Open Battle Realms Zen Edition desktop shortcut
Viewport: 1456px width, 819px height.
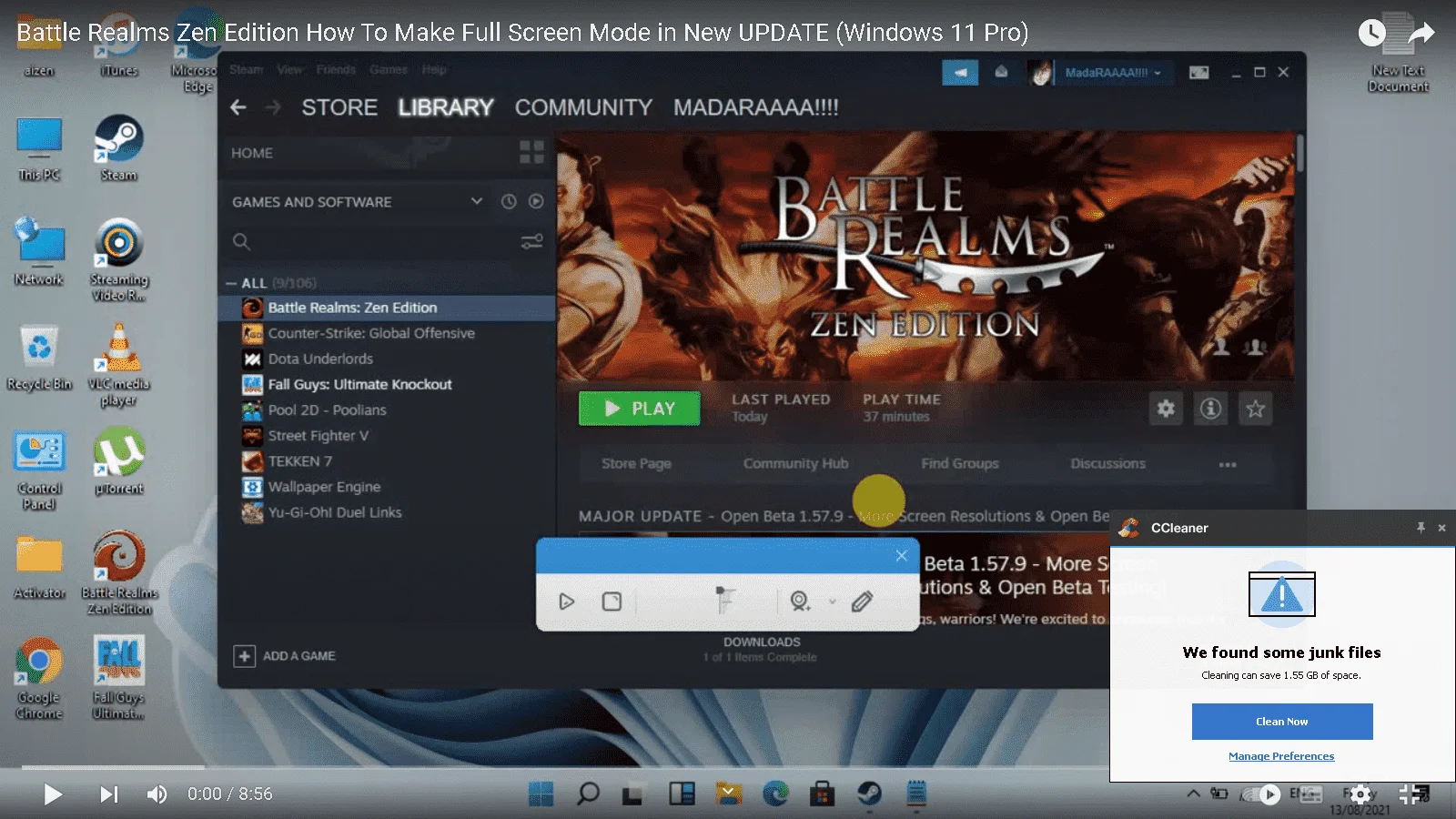119,573
